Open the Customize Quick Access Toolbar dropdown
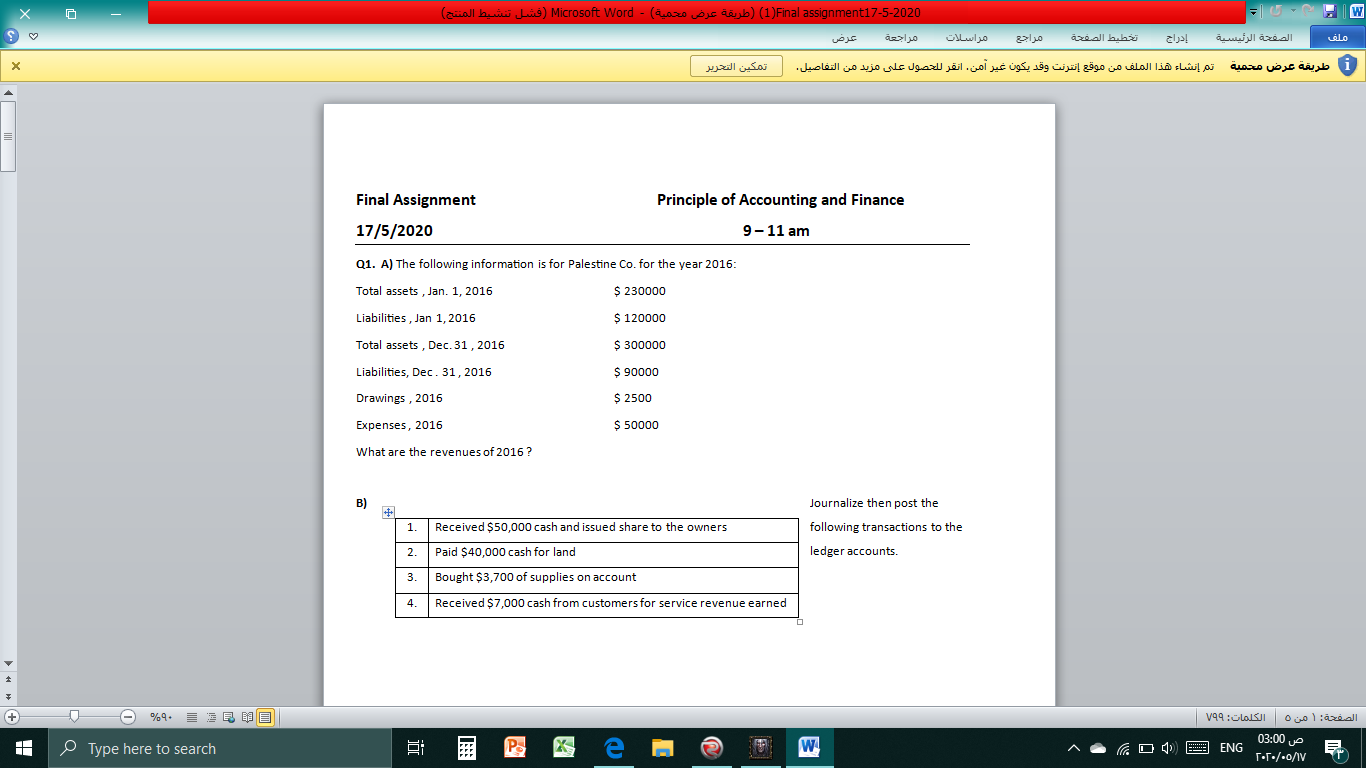Screen dimensions: 1366x768 (x=1253, y=10)
